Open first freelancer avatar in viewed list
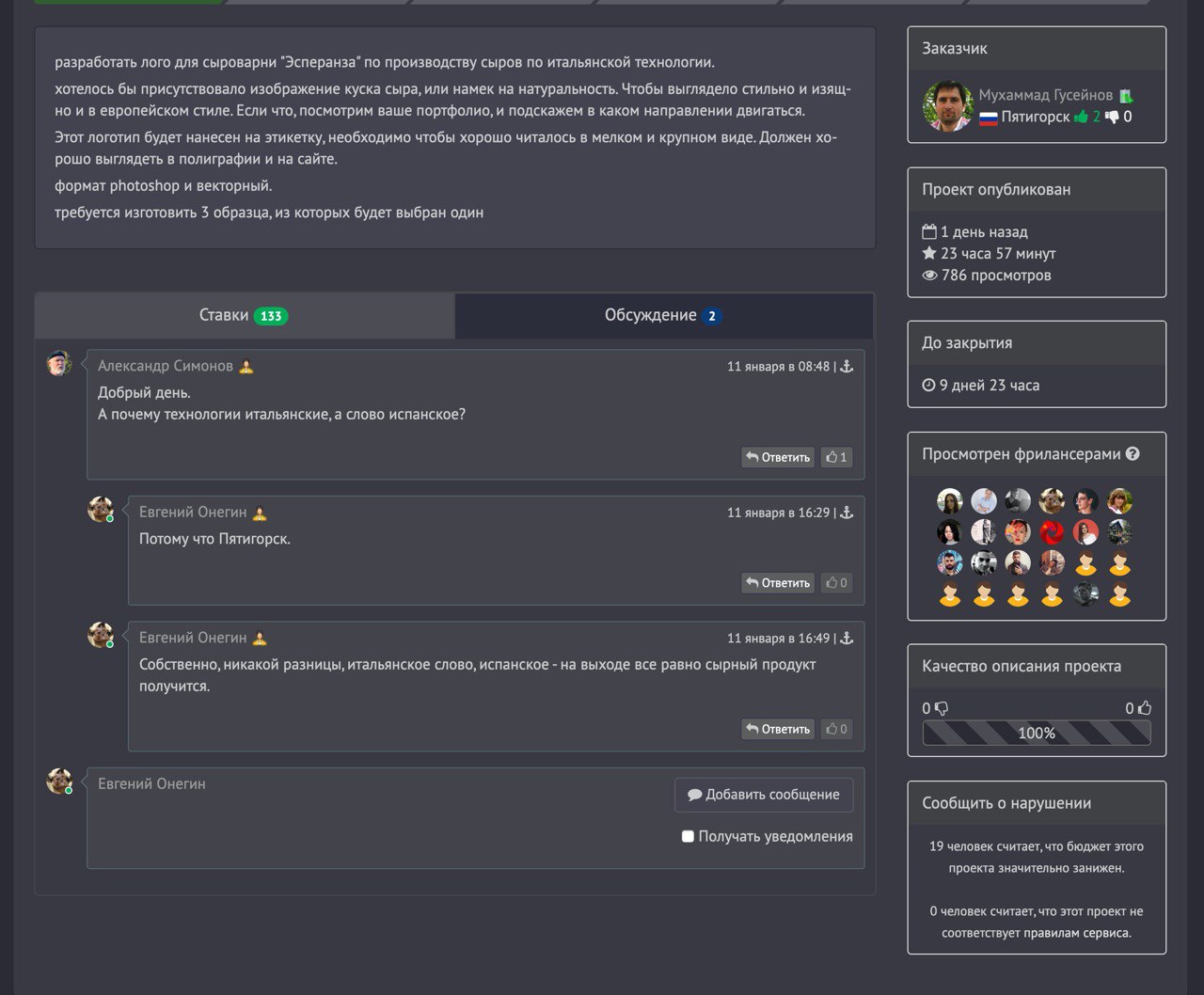The height and width of the screenshot is (995, 1204). point(950,500)
